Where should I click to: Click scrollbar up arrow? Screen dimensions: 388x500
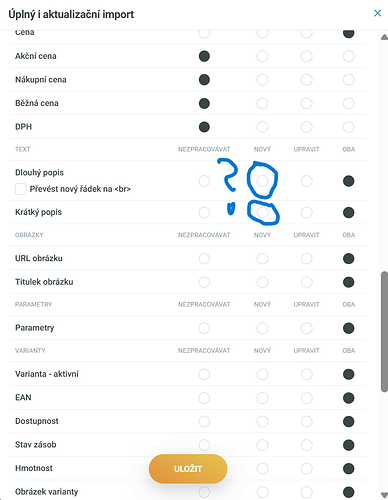click(384, 37)
